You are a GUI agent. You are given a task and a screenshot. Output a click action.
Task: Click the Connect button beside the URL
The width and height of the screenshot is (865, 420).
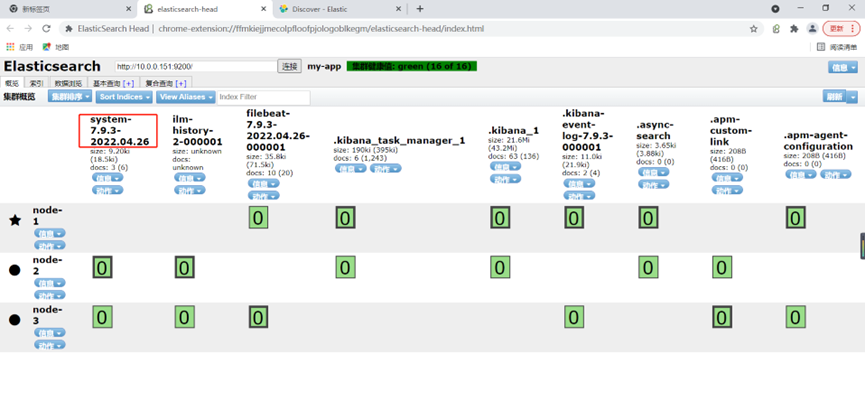tap(290, 66)
